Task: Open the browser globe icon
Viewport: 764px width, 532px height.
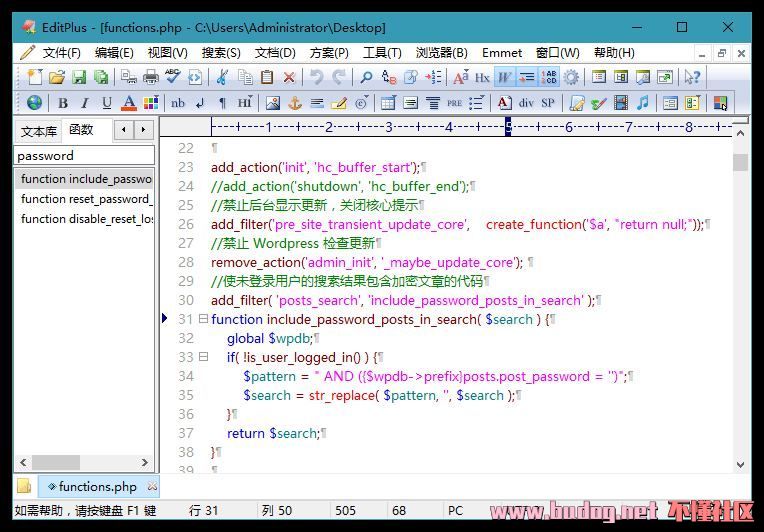Action: click(34, 103)
